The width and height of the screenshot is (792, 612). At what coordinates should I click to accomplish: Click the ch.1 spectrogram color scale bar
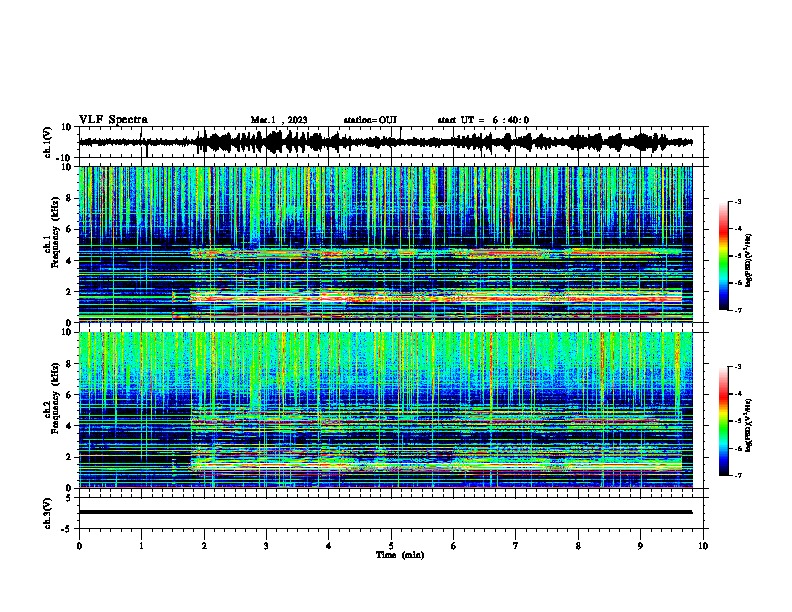[x=723, y=256]
